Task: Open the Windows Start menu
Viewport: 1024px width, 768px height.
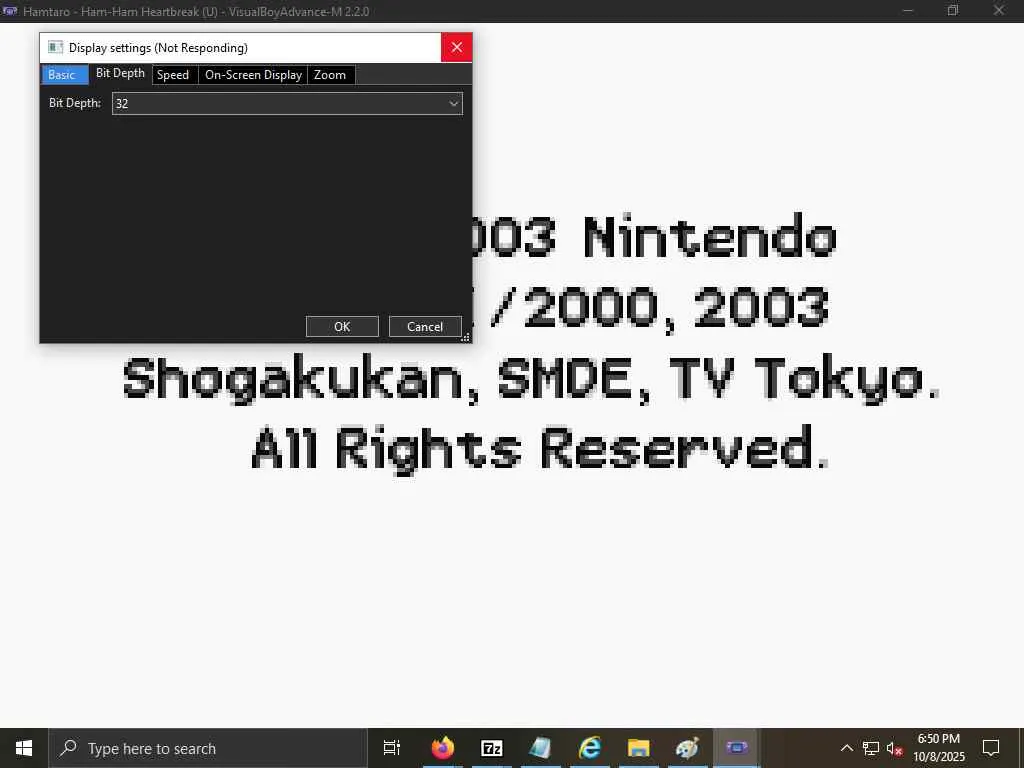Action: click(24, 748)
